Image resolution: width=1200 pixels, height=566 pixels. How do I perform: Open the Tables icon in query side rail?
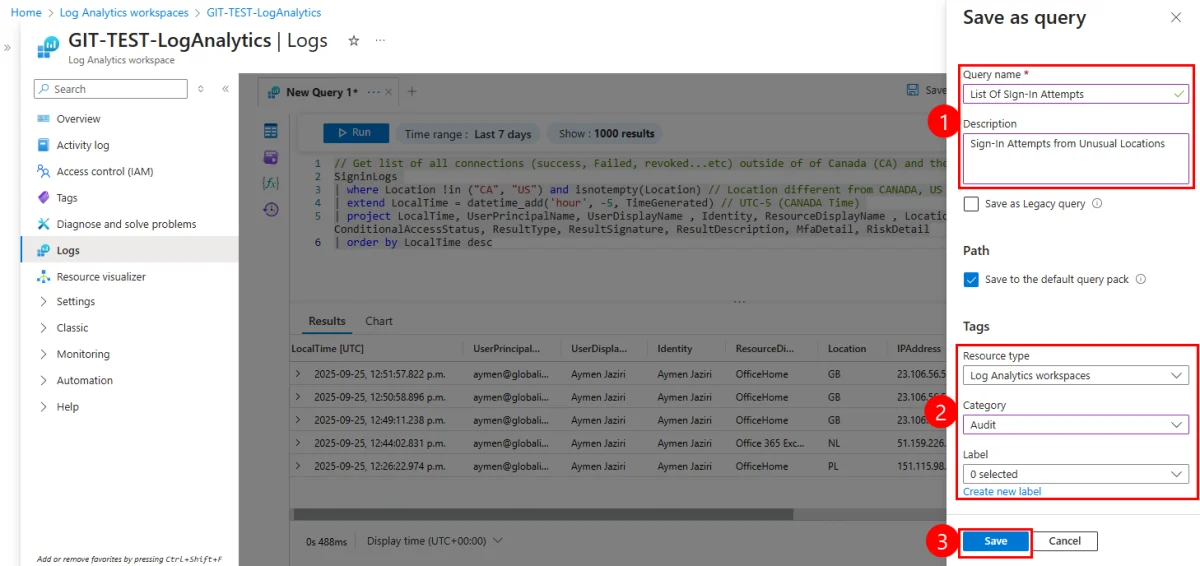pyautogui.click(x=270, y=131)
